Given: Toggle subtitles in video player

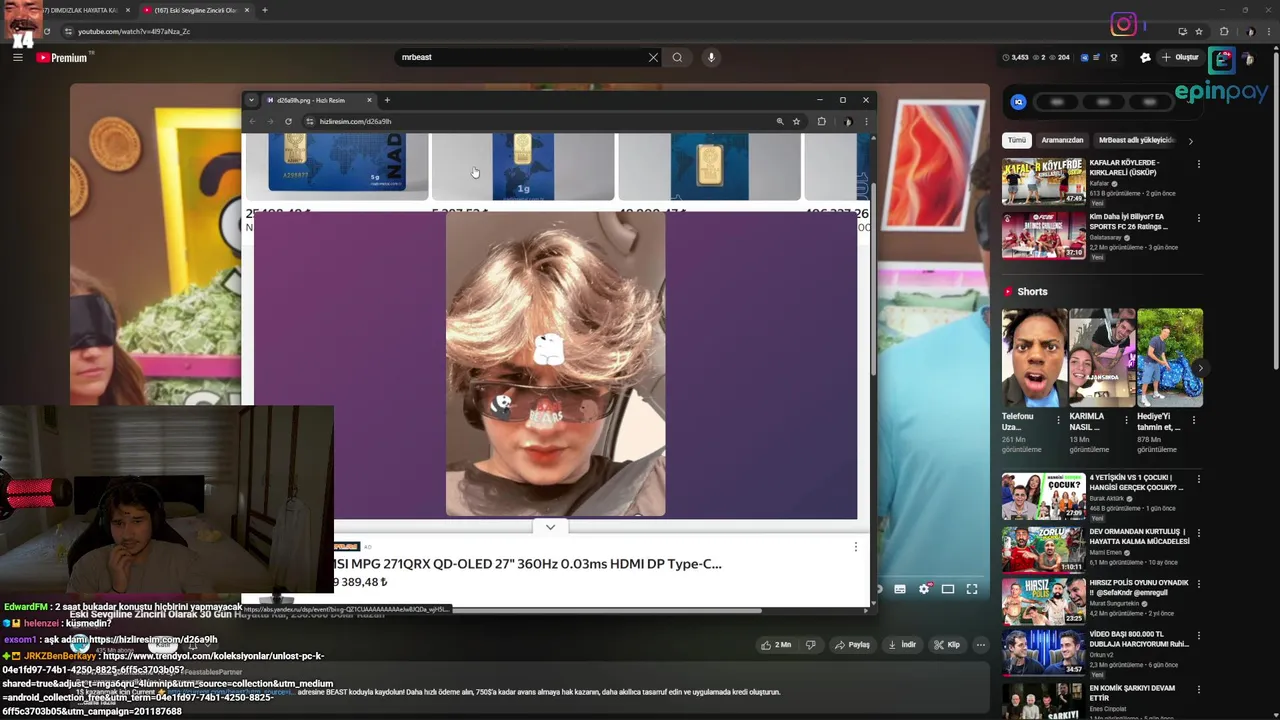Looking at the screenshot, I should pyautogui.click(x=900, y=589).
